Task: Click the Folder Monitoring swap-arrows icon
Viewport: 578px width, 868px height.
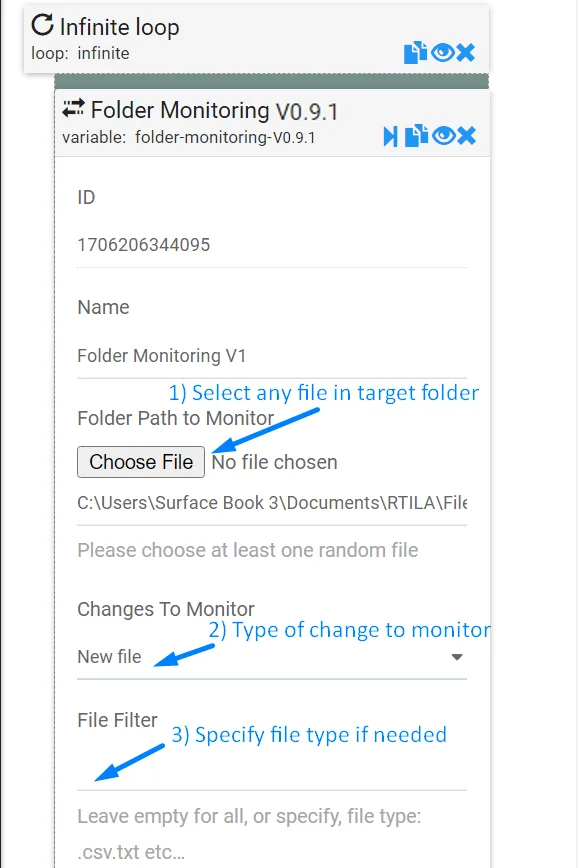Action: pyautogui.click(x=73, y=108)
